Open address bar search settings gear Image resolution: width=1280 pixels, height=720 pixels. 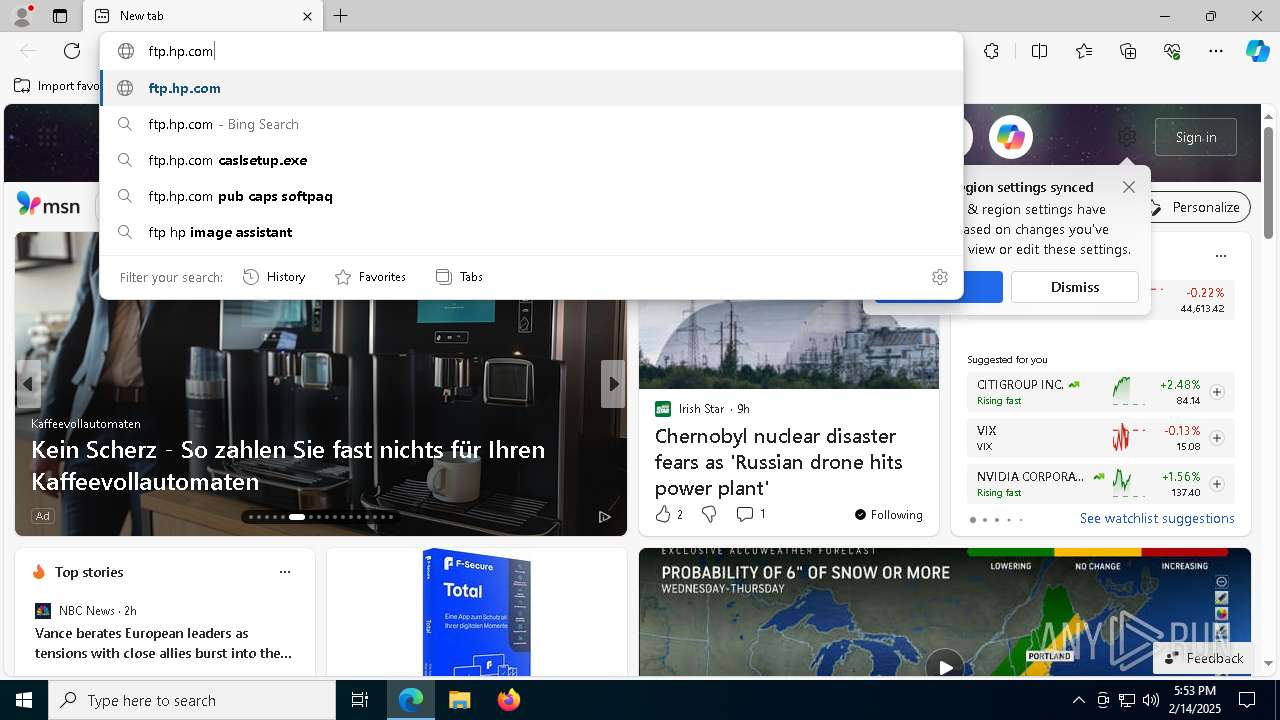[x=940, y=277]
